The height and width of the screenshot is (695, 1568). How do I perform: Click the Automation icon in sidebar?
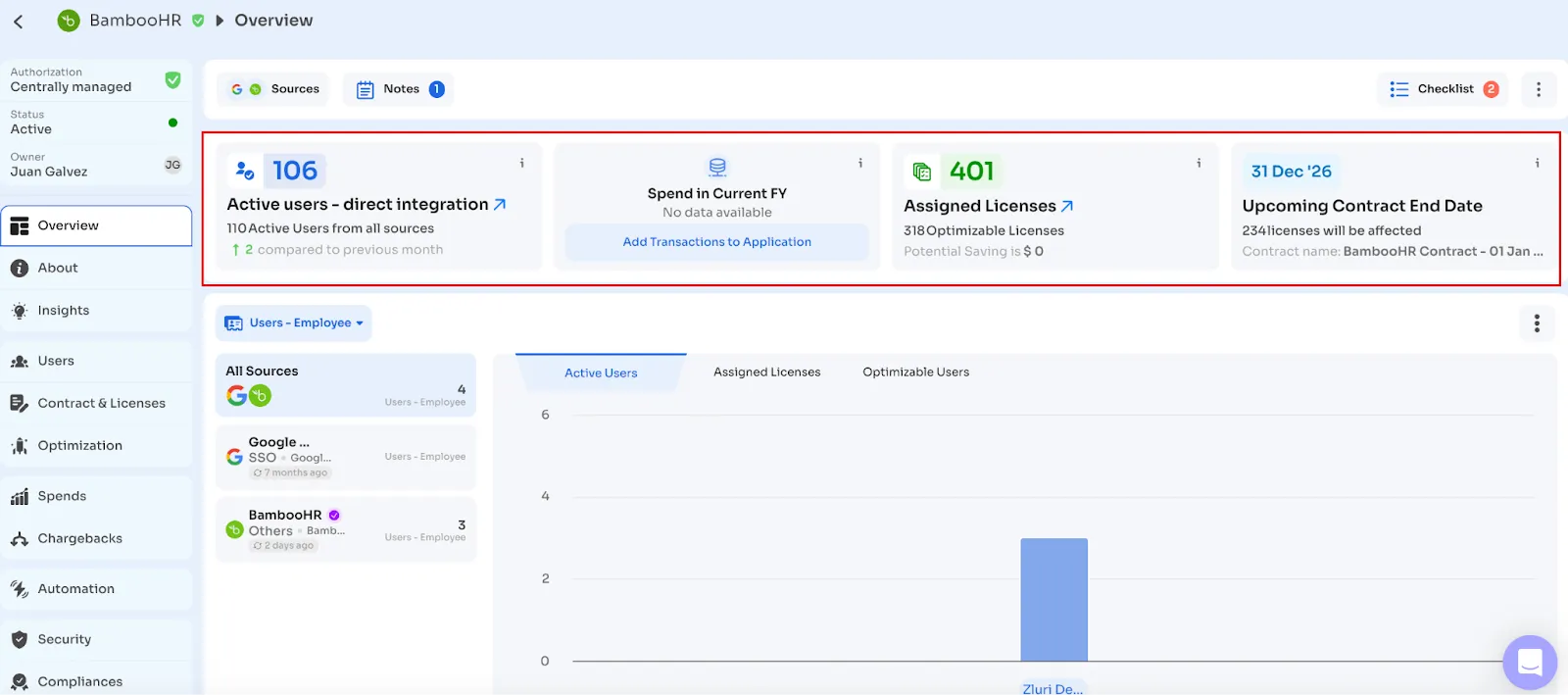(x=20, y=589)
